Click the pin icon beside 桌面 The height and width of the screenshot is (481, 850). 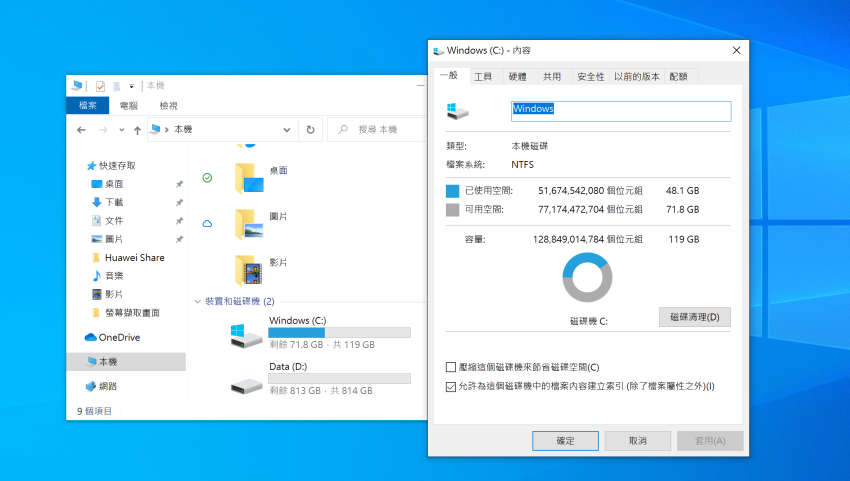[179, 184]
